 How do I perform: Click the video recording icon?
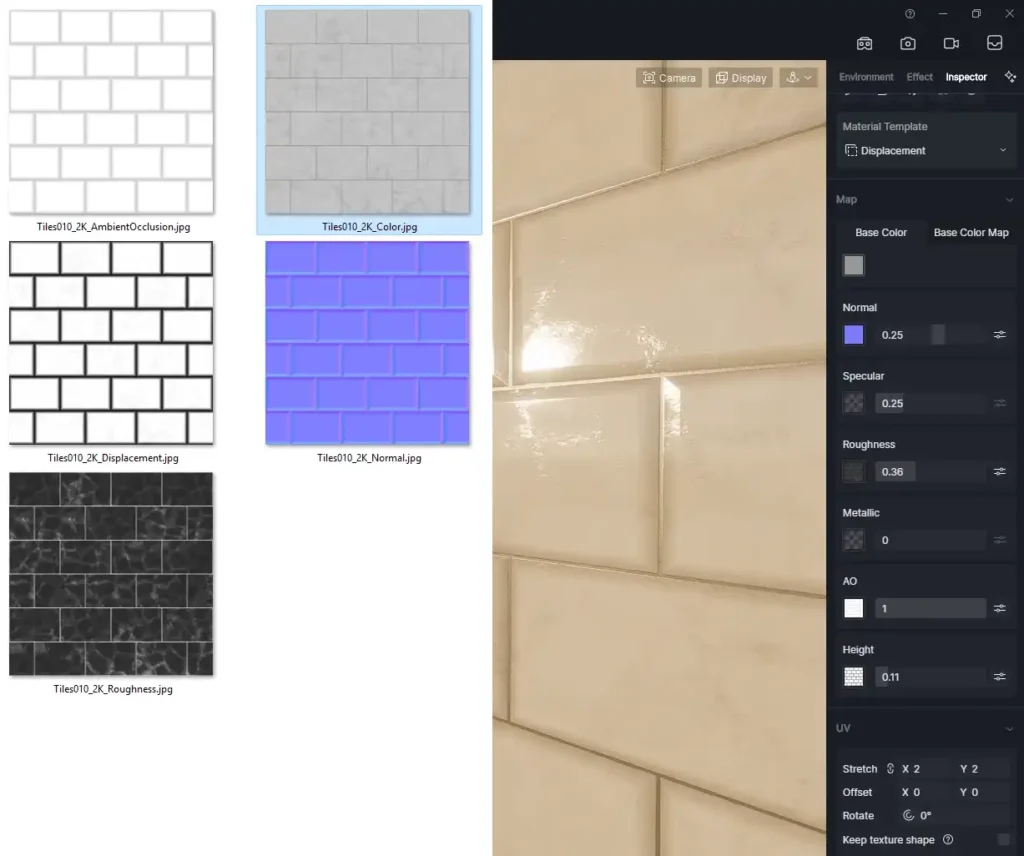coord(951,44)
